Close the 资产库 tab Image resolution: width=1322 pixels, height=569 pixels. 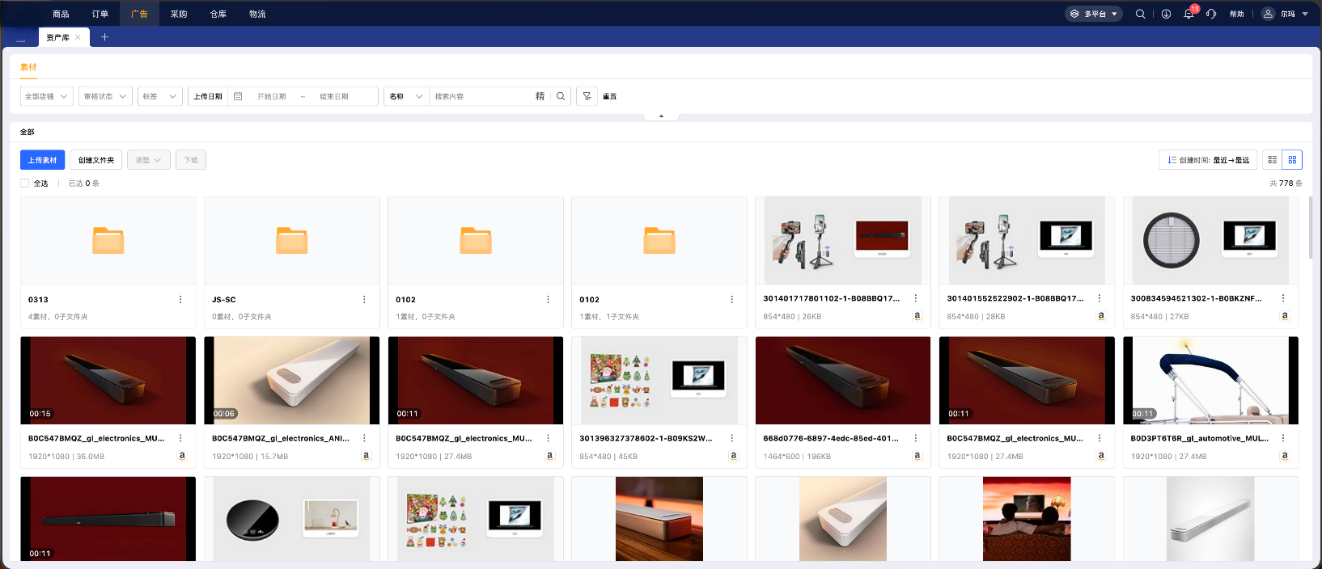[x=78, y=37]
